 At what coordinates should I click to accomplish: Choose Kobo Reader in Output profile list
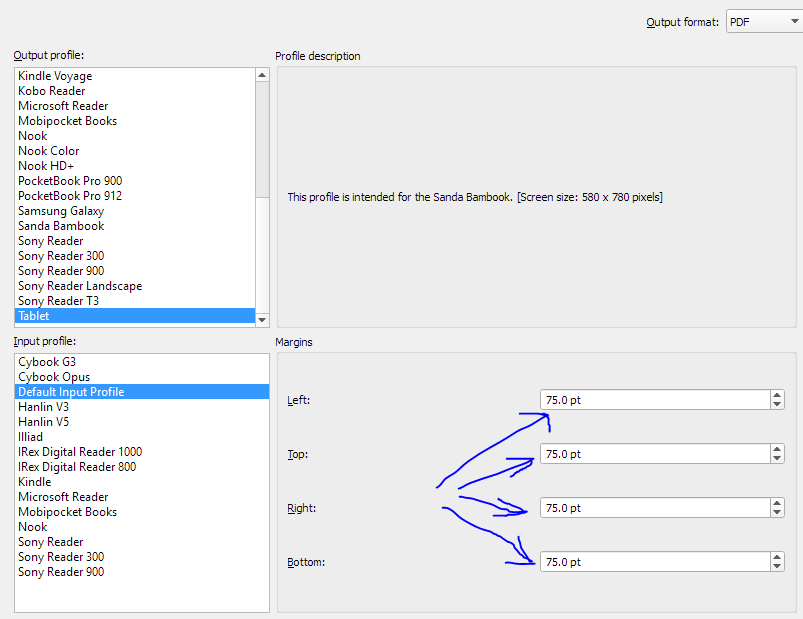click(x=135, y=91)
